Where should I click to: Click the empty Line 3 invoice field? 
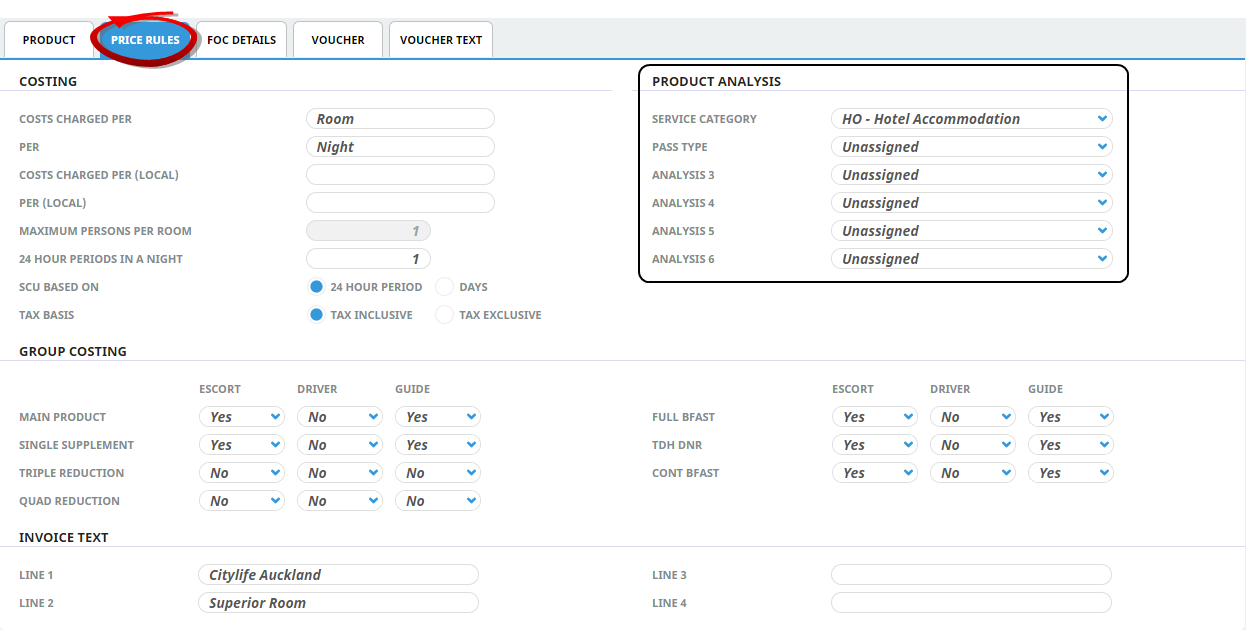click(971, 575)
